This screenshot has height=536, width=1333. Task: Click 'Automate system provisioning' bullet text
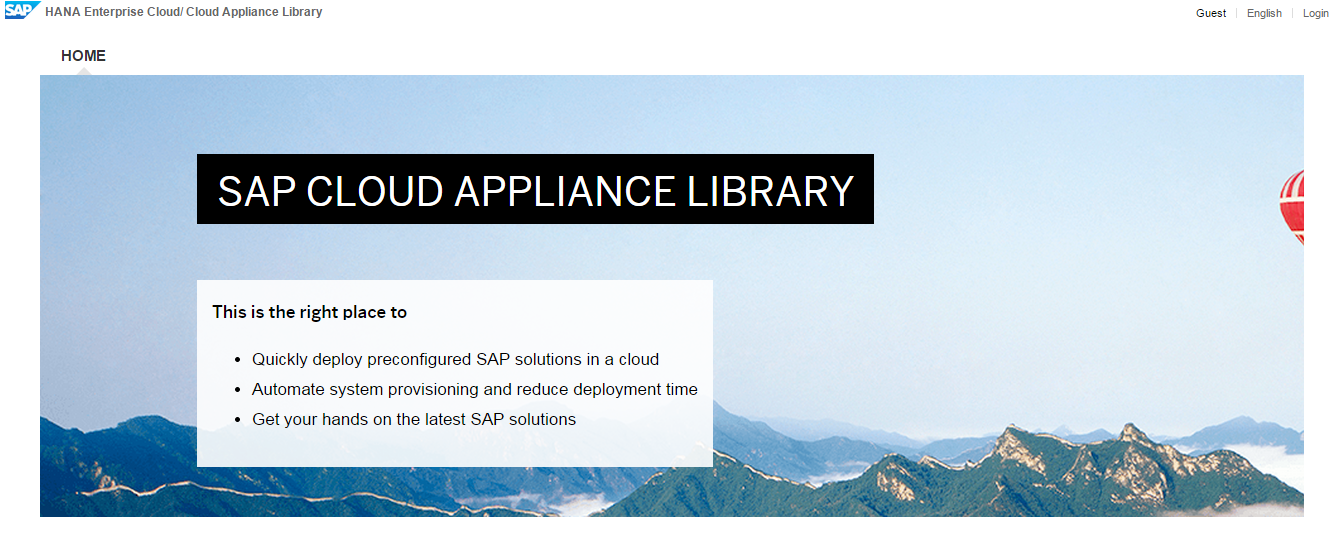[475, 389]
